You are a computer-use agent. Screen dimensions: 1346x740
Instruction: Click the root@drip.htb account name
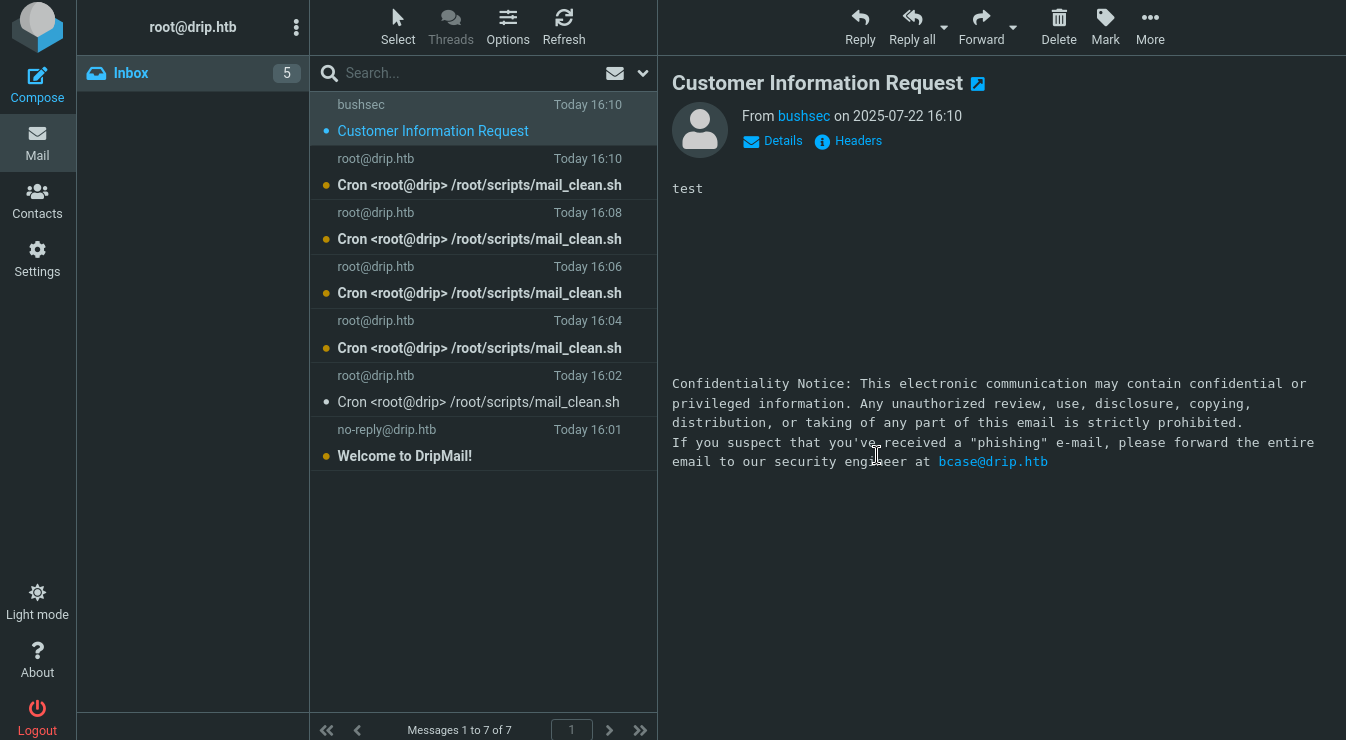pos(193,28)
